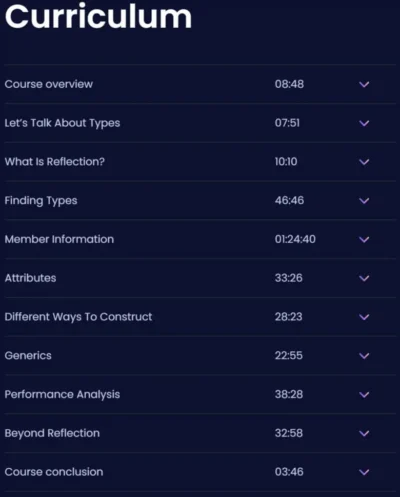Expand the Beyond Reflection chevron
Viewport: 400px width, 497px height.
tap(364, 433)
